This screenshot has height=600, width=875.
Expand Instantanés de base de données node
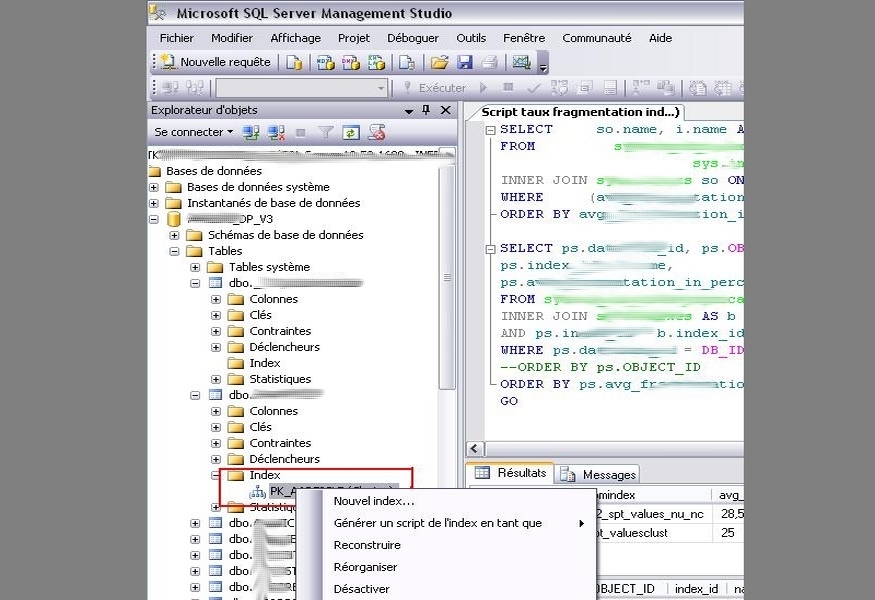pos(153,203)
